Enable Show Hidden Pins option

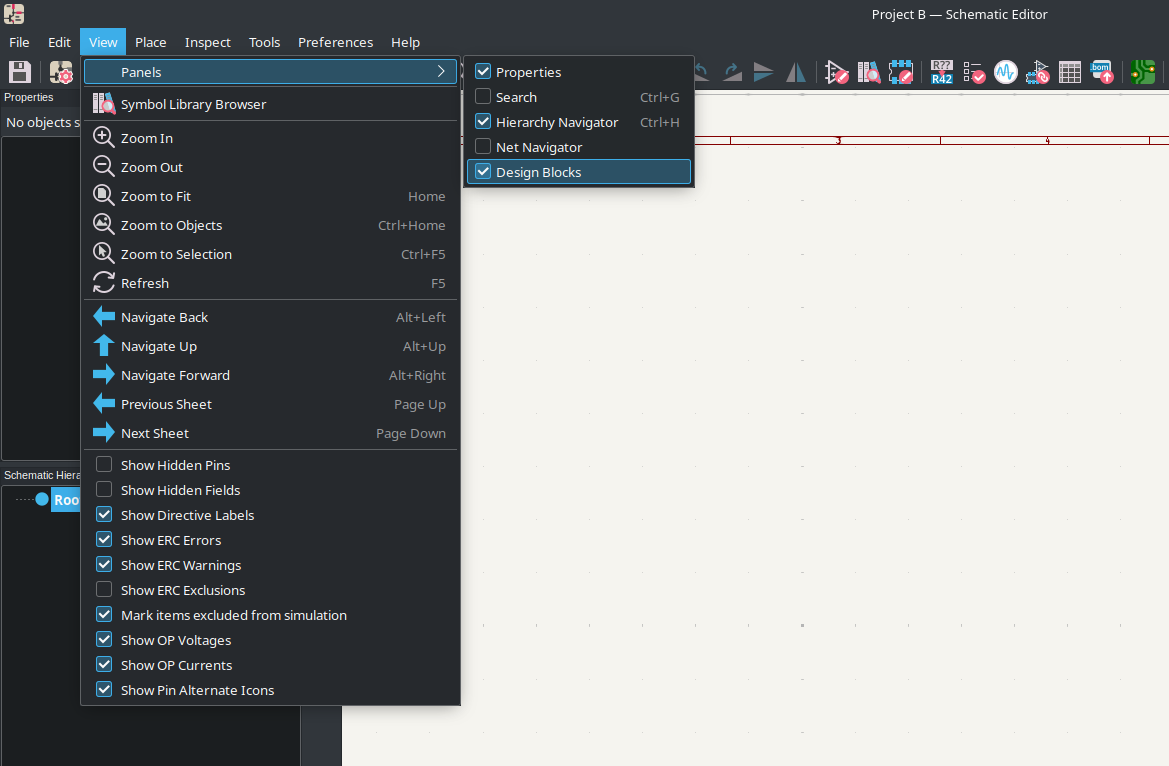tap(104, 465)
